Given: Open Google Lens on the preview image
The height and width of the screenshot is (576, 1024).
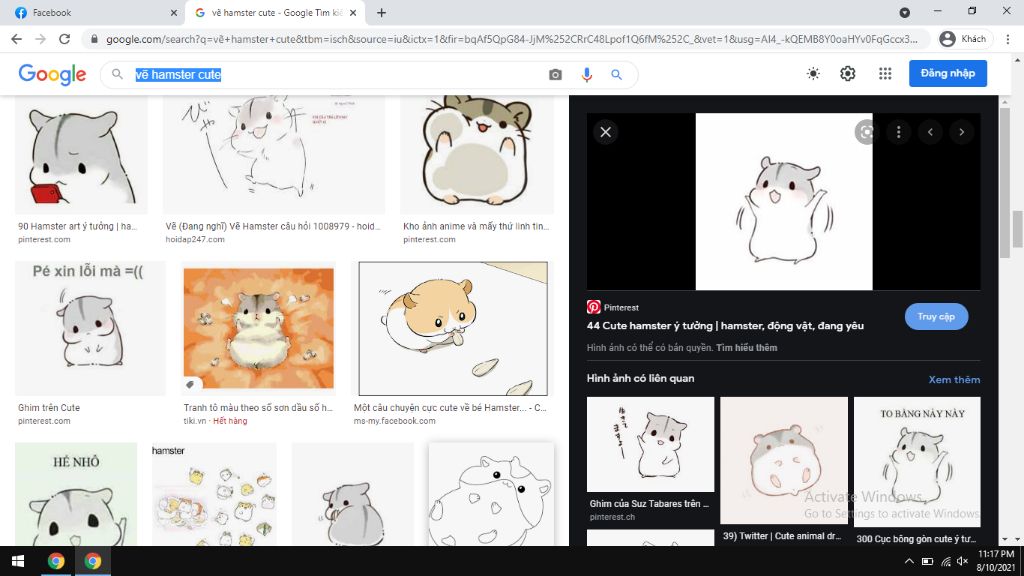Looking at the screenshot, I should point(866,132).
